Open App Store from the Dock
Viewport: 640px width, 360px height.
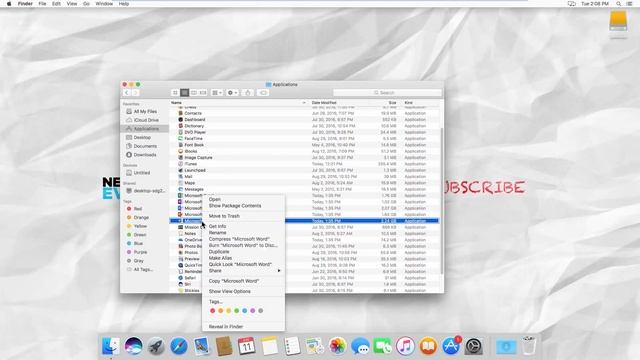(x=451, y=346)
